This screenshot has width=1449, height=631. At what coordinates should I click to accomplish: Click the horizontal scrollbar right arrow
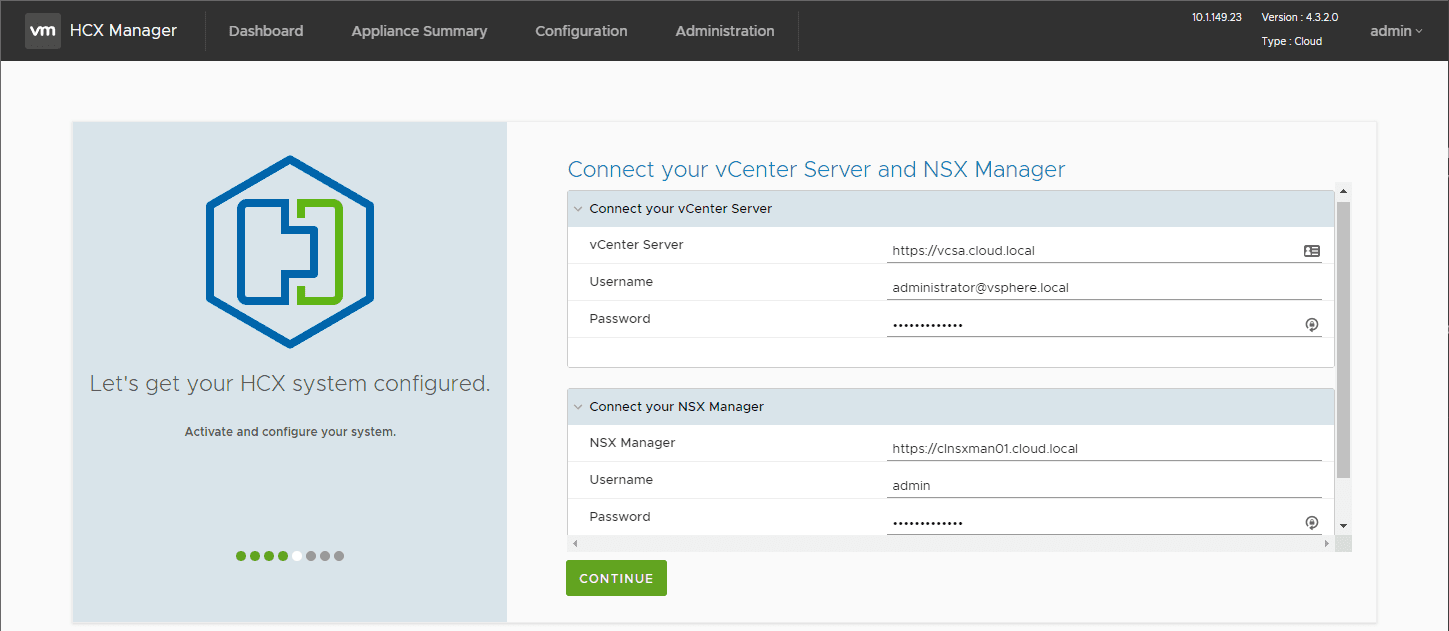(x=1327, y=543)
